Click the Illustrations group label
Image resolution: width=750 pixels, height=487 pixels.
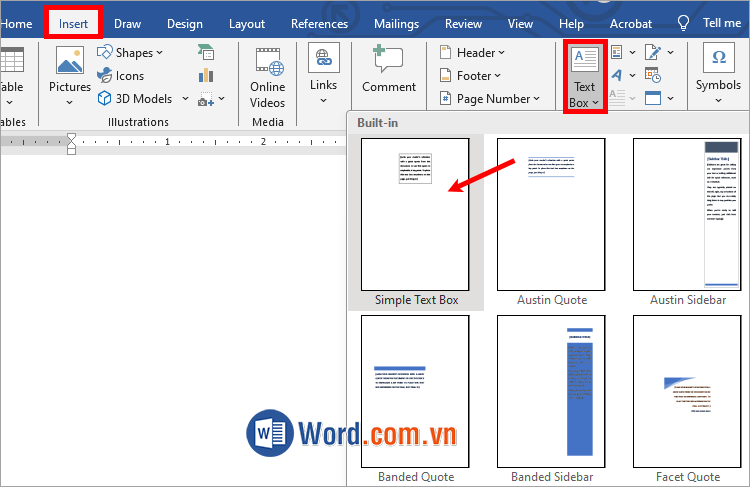point(138,122)
